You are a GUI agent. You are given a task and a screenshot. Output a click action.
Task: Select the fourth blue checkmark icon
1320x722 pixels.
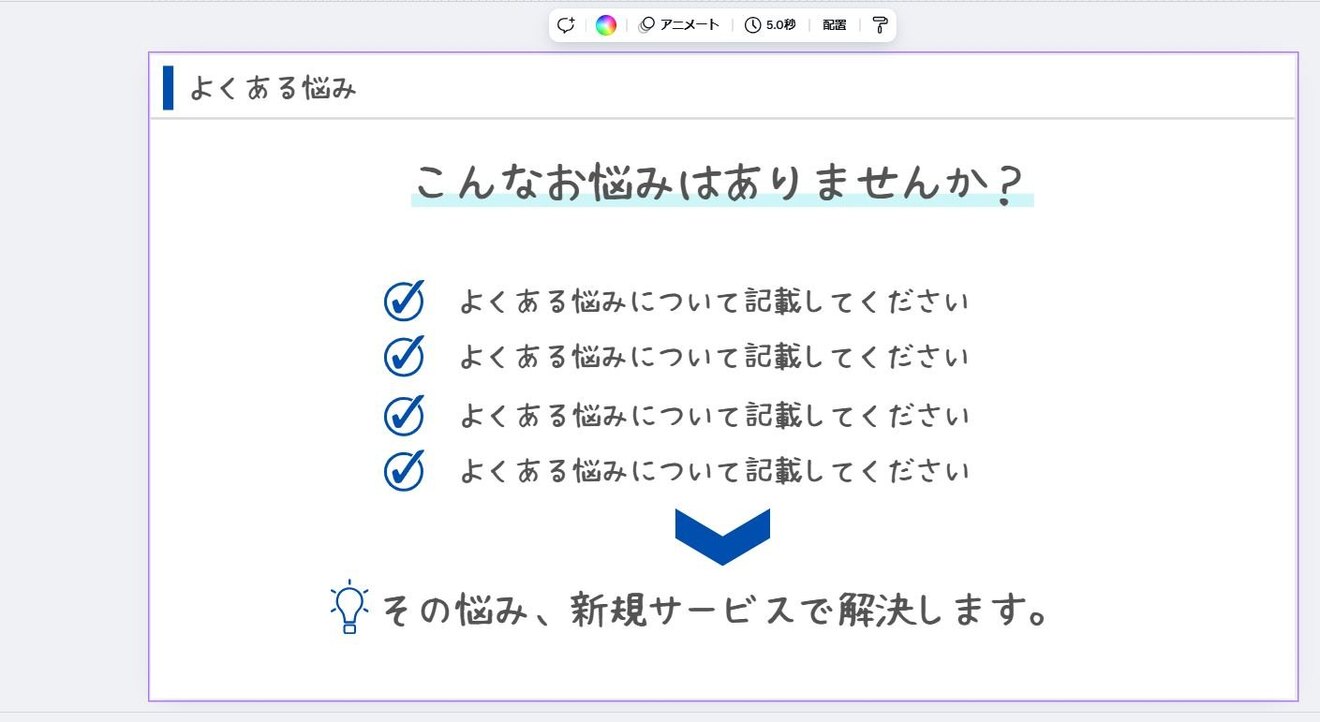pyautogui.click(x=404, y=470)
